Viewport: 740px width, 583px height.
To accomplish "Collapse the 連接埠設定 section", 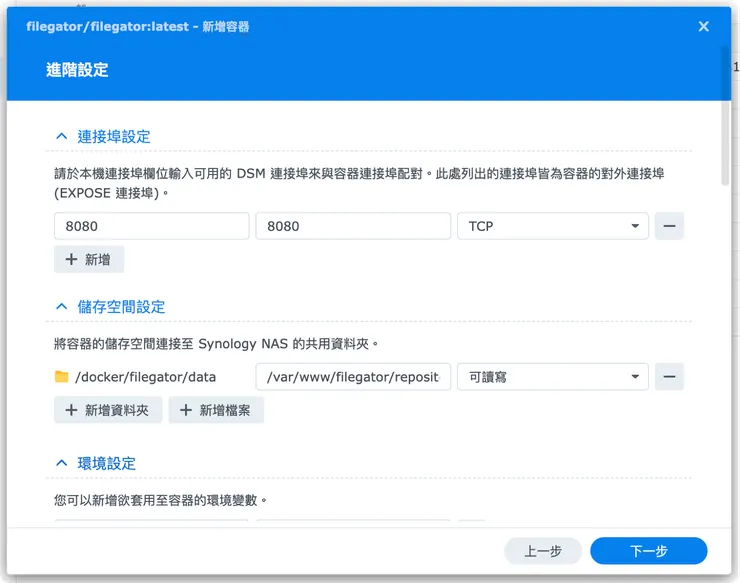I will tap(61, 136).
